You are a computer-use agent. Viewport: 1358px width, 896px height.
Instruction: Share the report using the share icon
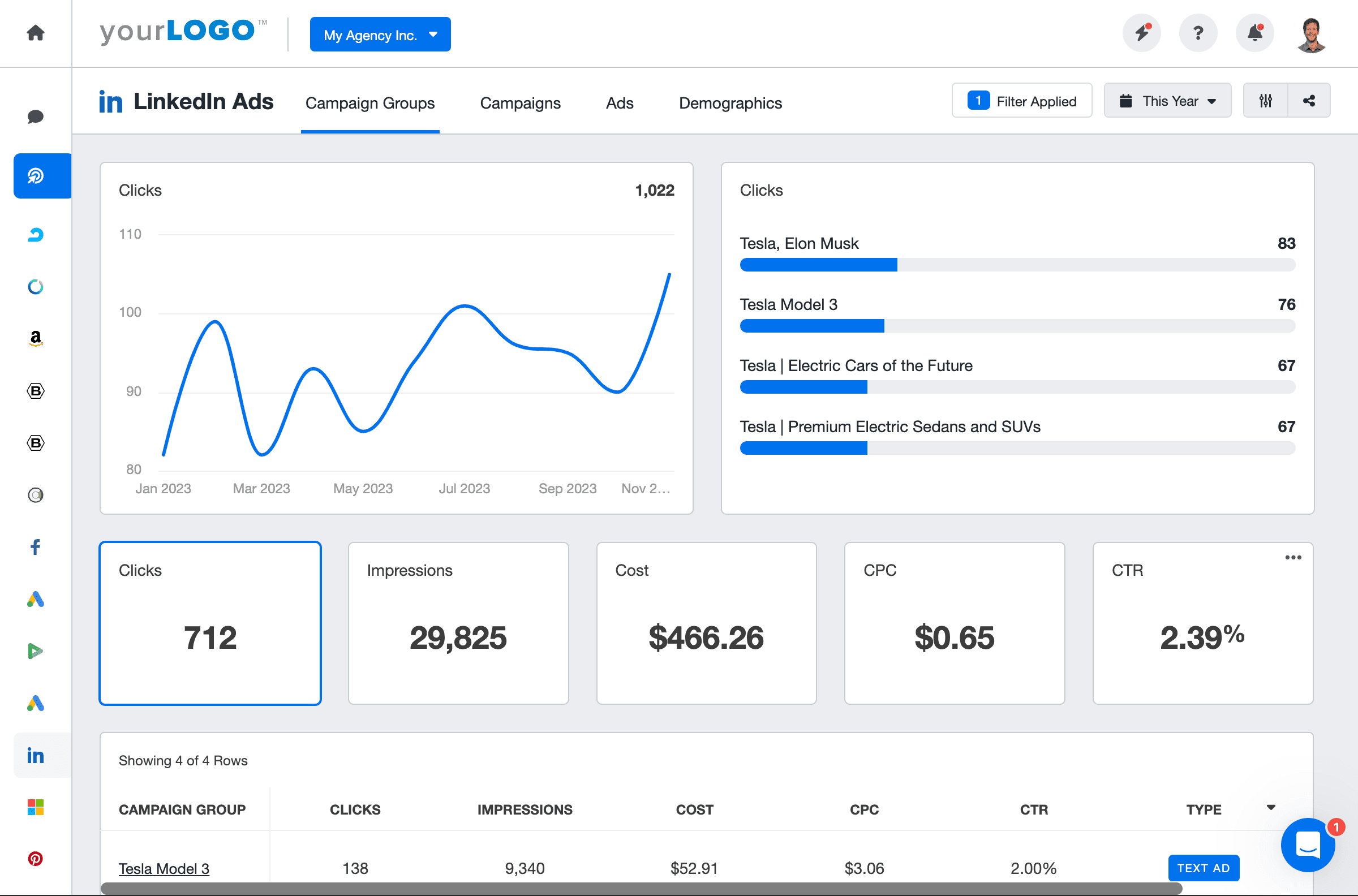point(1309,100)
